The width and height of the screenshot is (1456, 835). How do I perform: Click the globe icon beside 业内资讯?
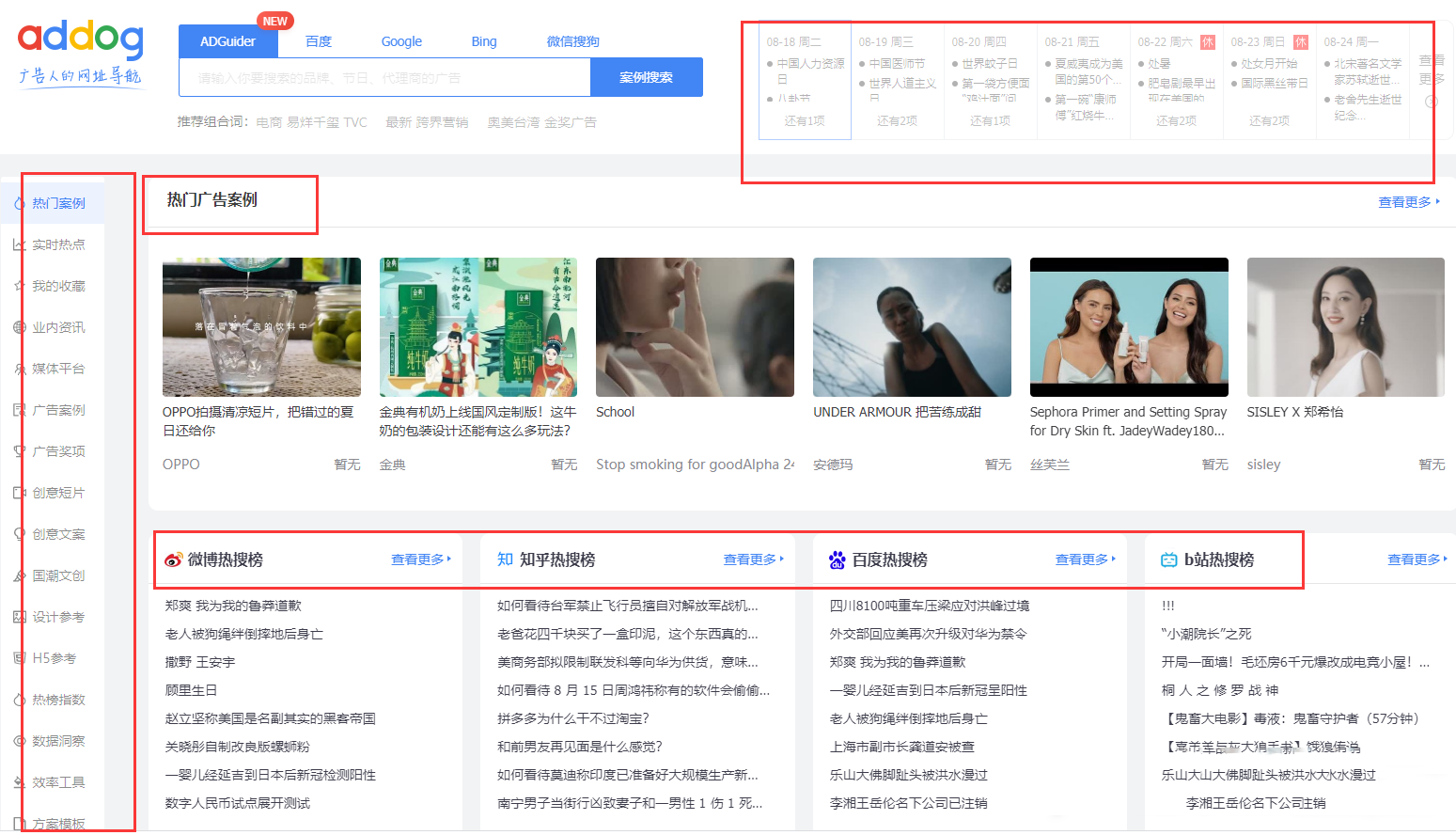pyautogui.click(x=20, y=327)
